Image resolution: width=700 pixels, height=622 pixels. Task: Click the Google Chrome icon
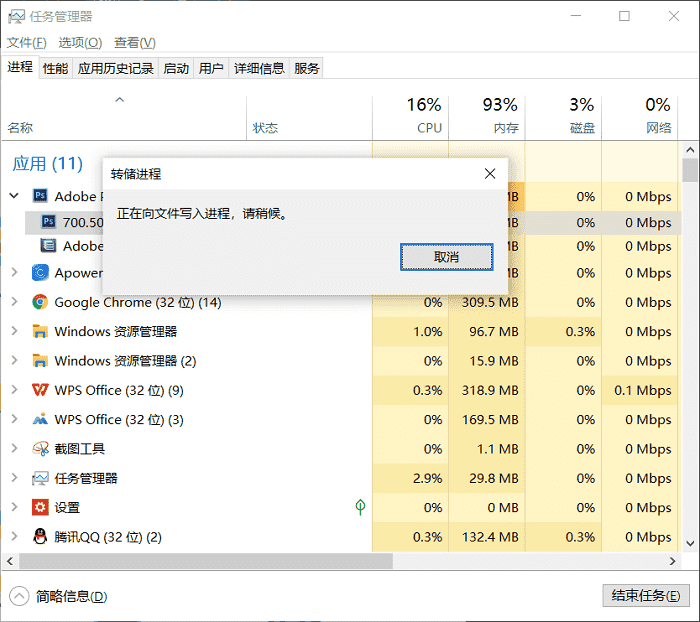click(40, 302)
